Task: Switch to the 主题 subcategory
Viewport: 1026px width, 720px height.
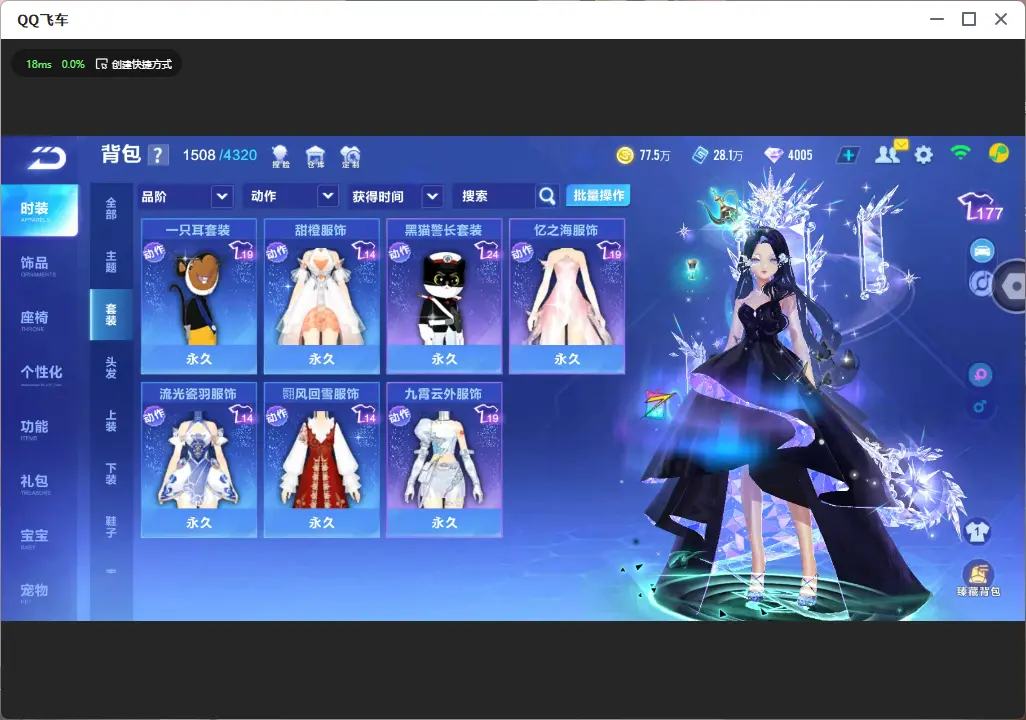Action: click(111, 262)
